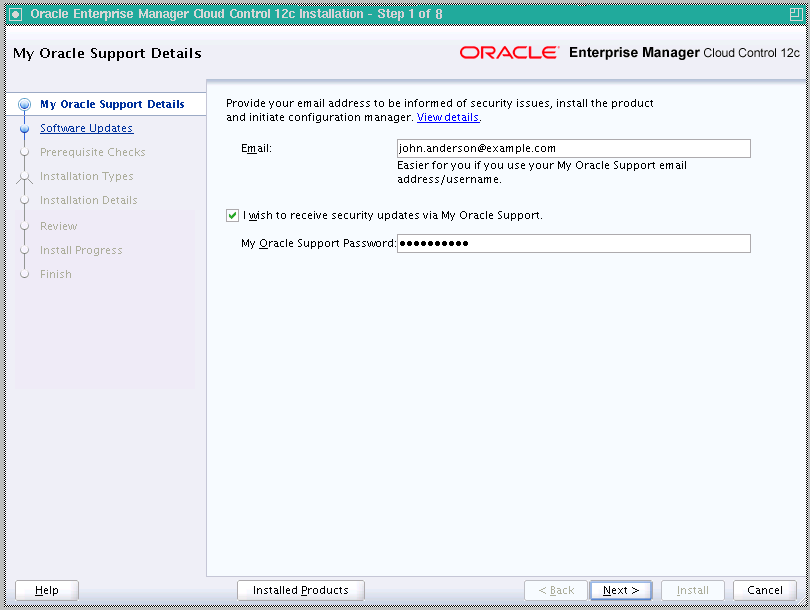Show Installed Products
This screenshot has height=610, width=810.
301,590
